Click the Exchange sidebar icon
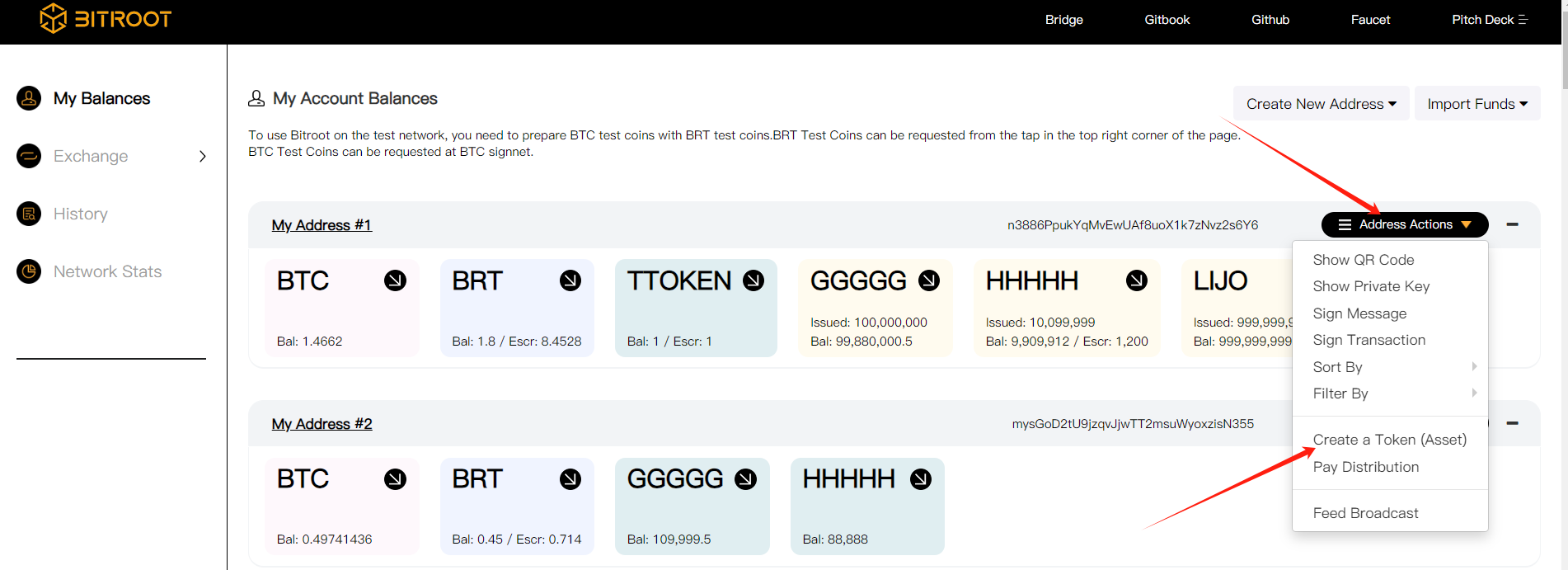1568x570 pixels. click(x=29, y=156)
